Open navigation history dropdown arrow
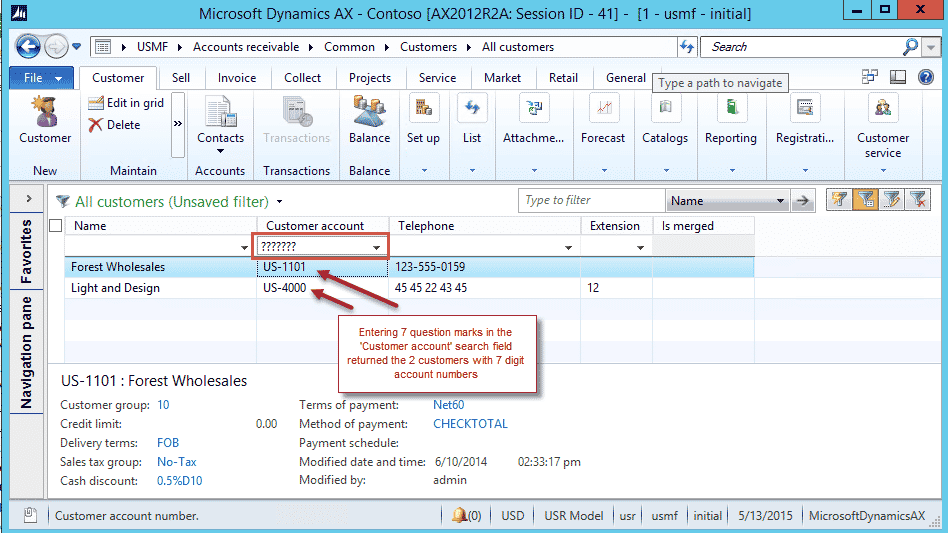The width and height of the screenshot is (948, 533). 77,46
